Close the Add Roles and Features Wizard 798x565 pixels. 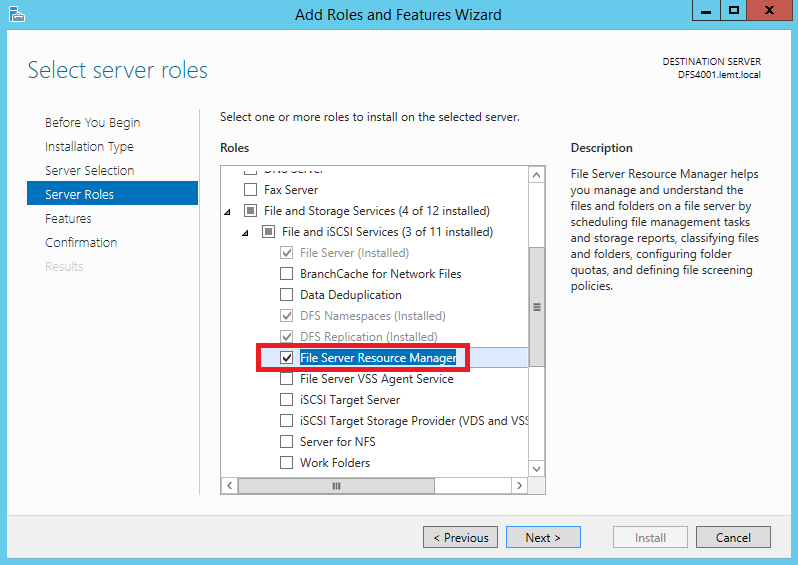[x=769, y=10]
